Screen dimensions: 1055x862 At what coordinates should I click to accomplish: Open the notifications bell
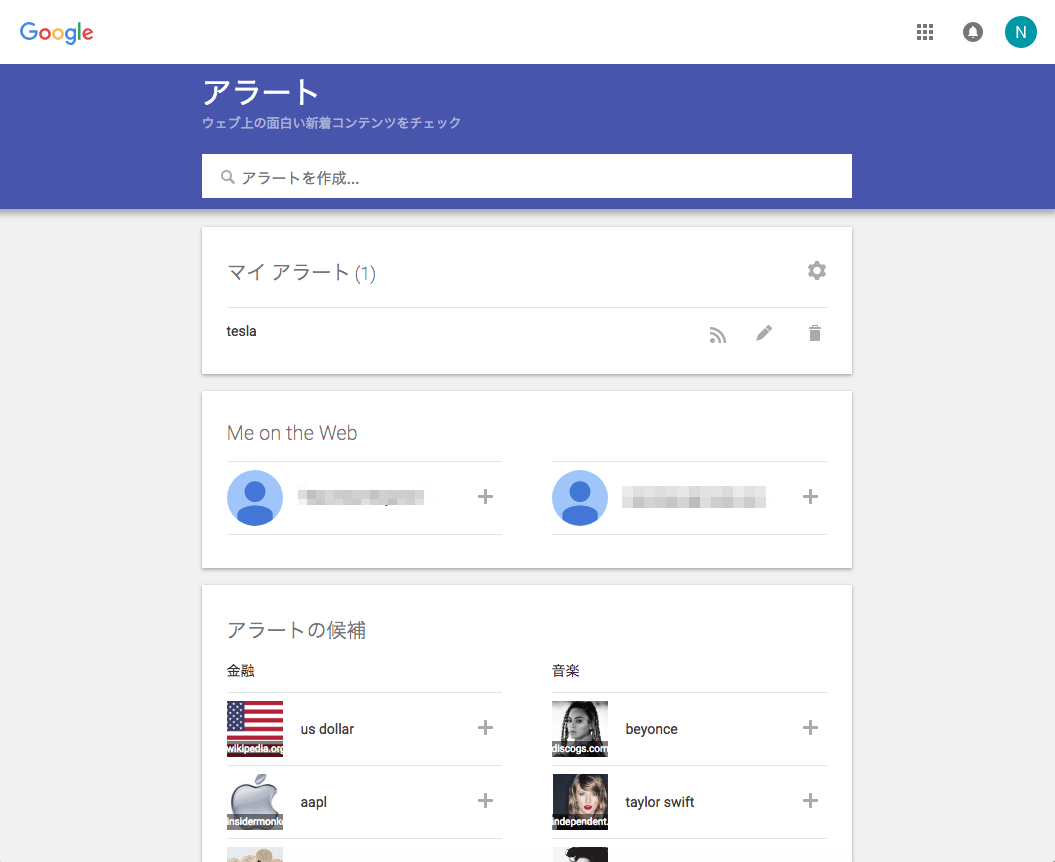(x=972, y=32)
